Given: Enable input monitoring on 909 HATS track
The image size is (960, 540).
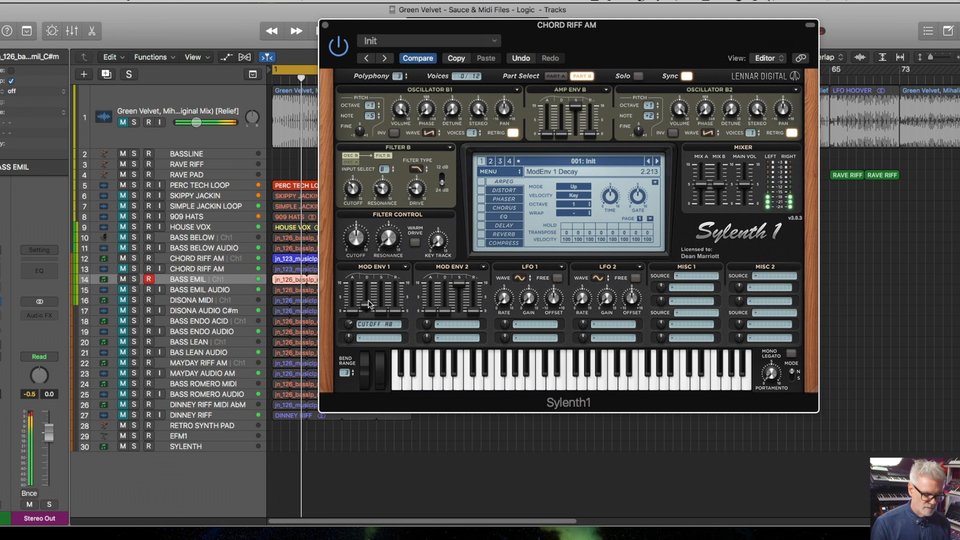Looking at the screenshot, I should pos(160,217).
